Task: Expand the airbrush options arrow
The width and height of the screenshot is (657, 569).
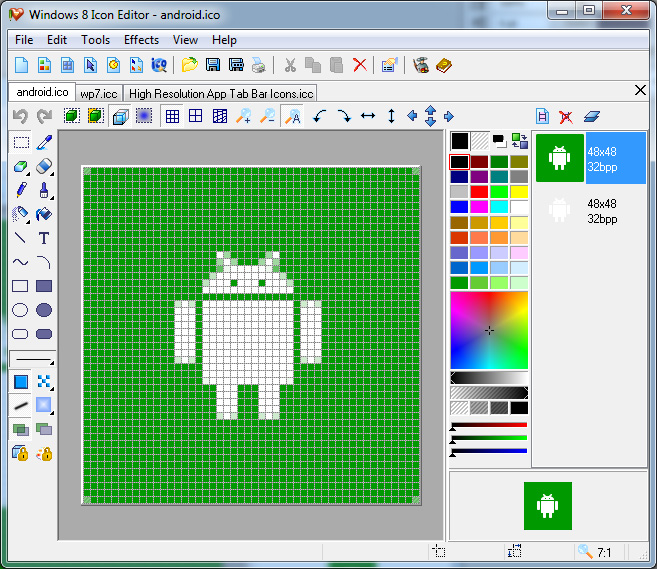Action: (x=28, y=221)
